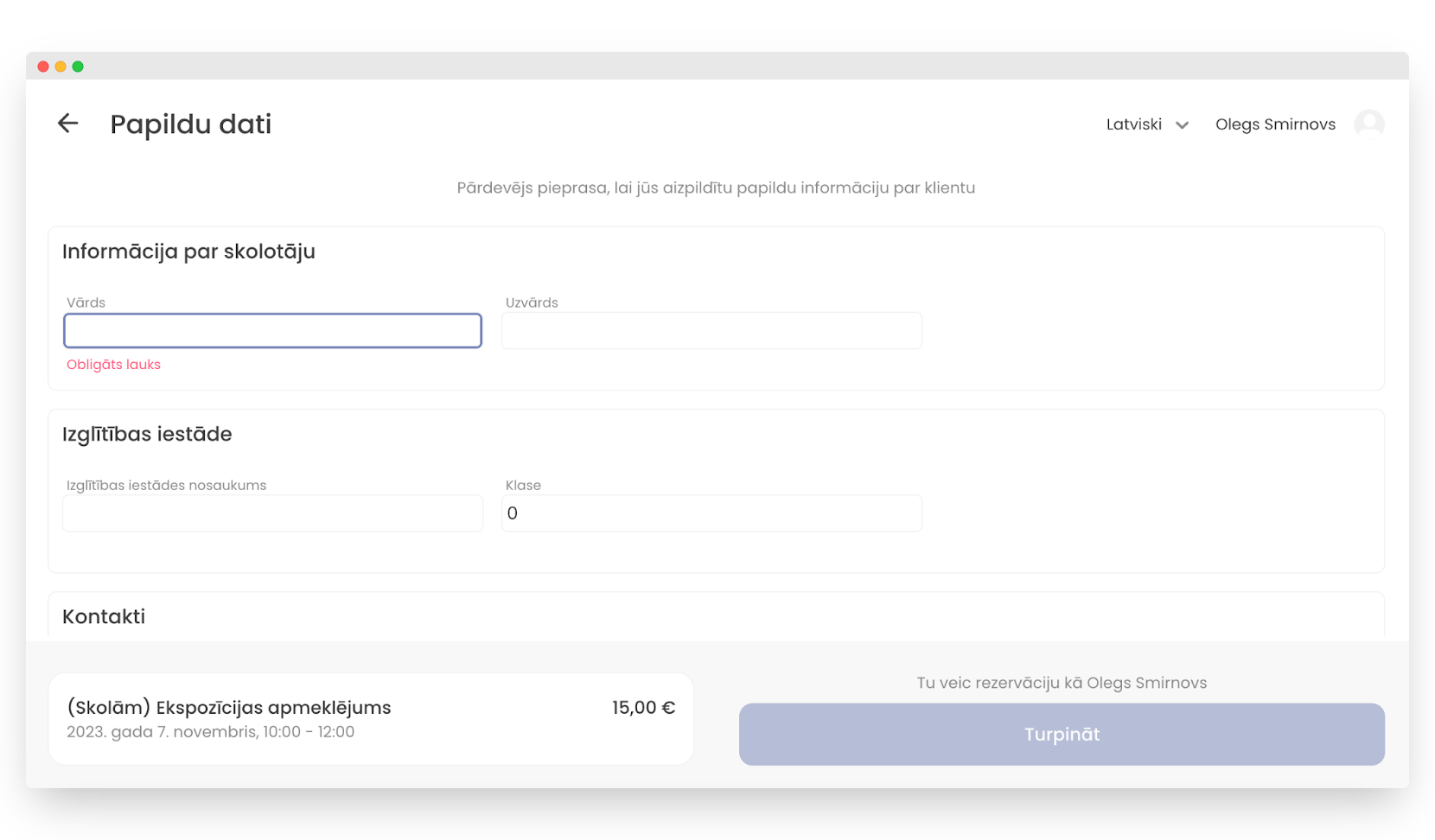Click the Kontakti section heading
Screen dimensions: 1435x840
(x=104, y=616)
